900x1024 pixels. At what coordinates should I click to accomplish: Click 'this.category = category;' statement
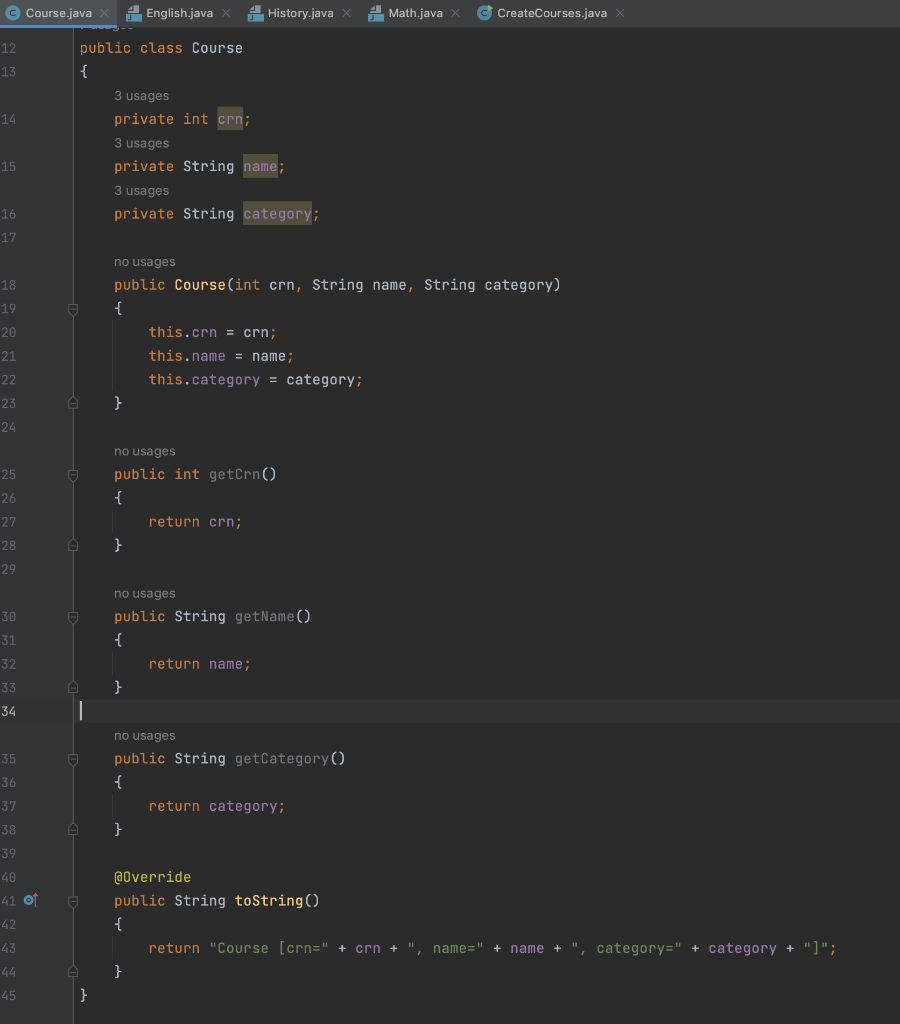pos(255,379)
